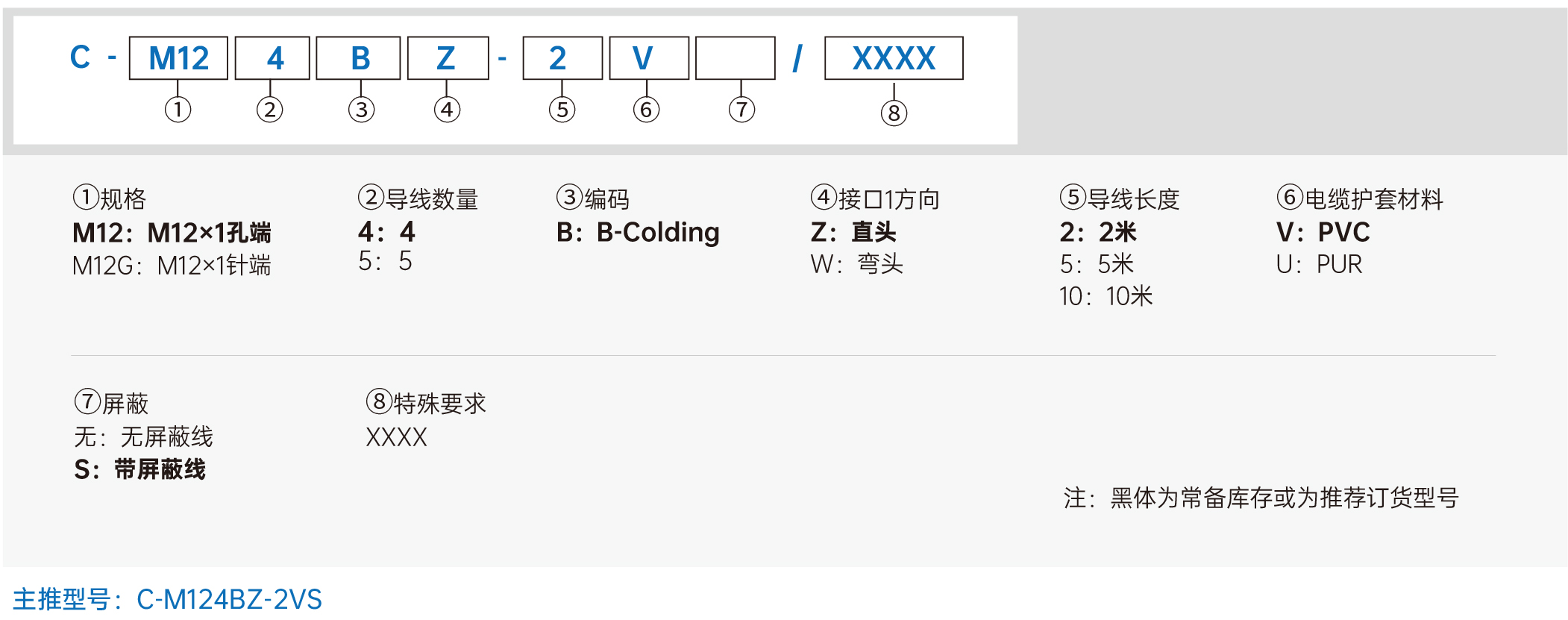The height and width of the screenshot is (620, 1568).
Task: Select the S: 带屏蔽线 shielding option
Action: point(139,469)
